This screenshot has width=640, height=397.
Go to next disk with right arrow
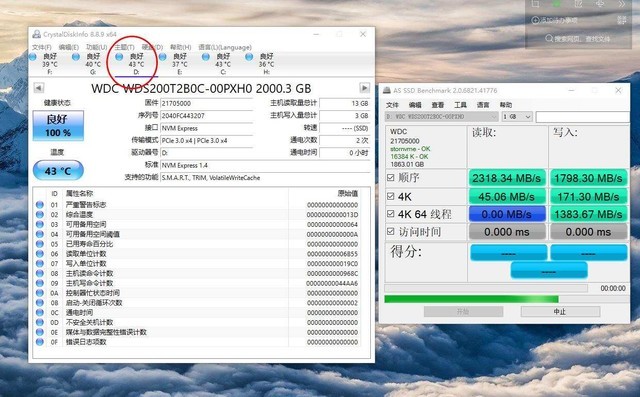[364, 88]
